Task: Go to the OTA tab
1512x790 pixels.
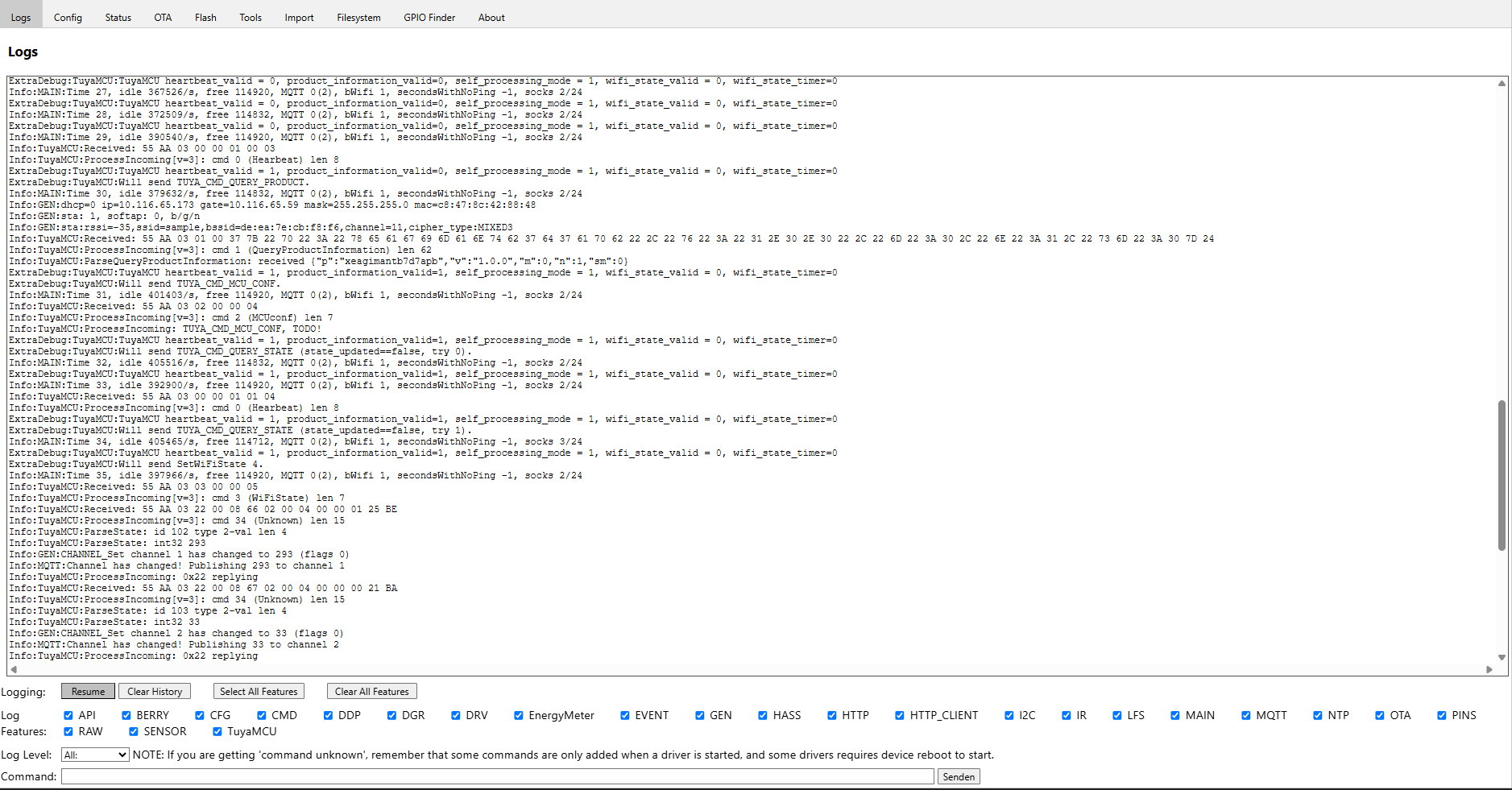Action: point(163,17)
